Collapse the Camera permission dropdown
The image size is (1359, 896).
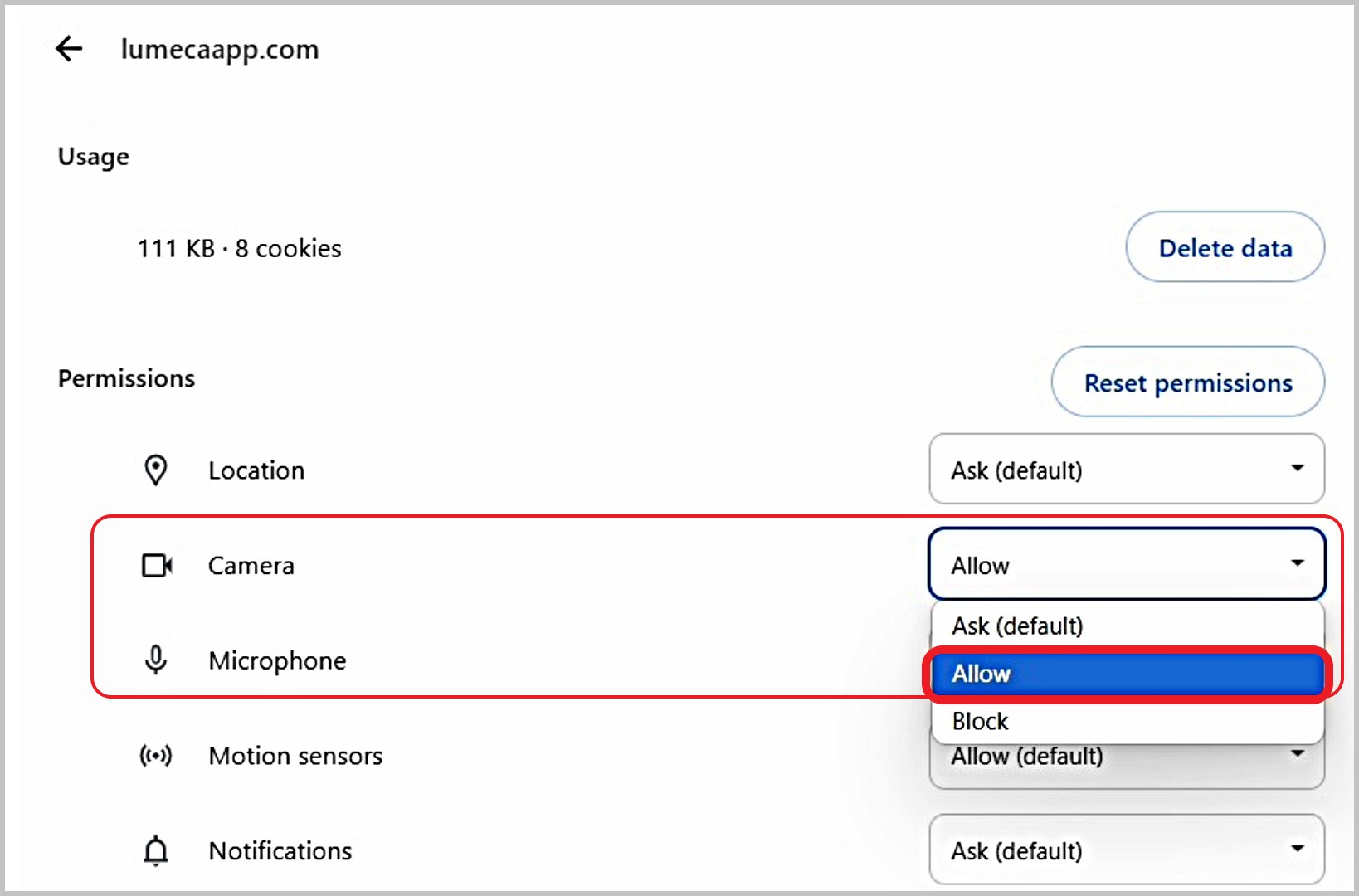coord(1126,565)
